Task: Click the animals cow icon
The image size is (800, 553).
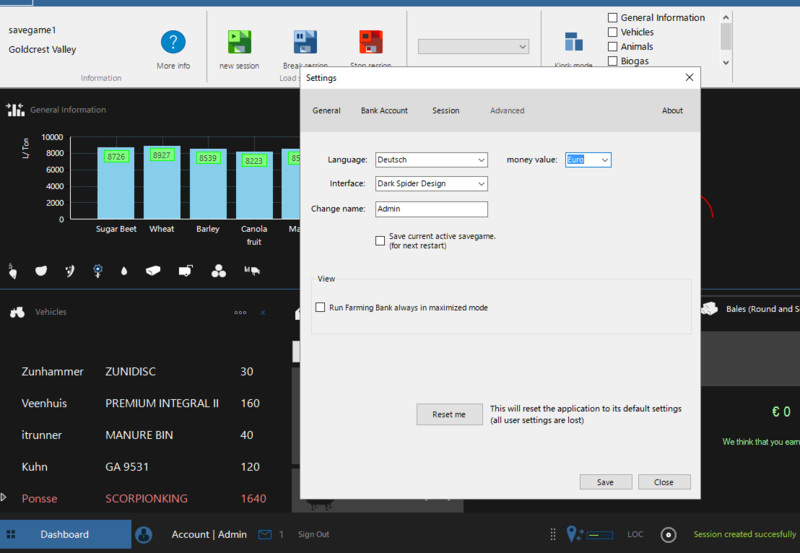Action: click(252, 270)
